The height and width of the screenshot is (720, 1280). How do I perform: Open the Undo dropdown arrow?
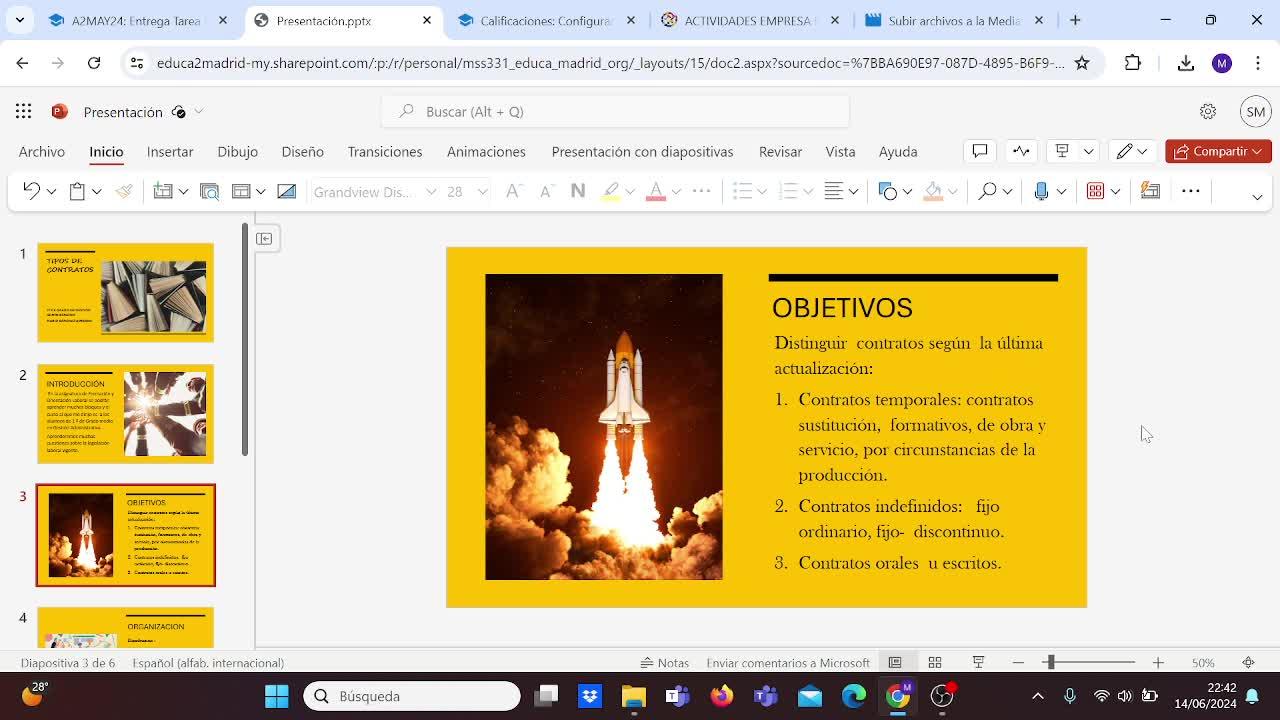point(51,191)
